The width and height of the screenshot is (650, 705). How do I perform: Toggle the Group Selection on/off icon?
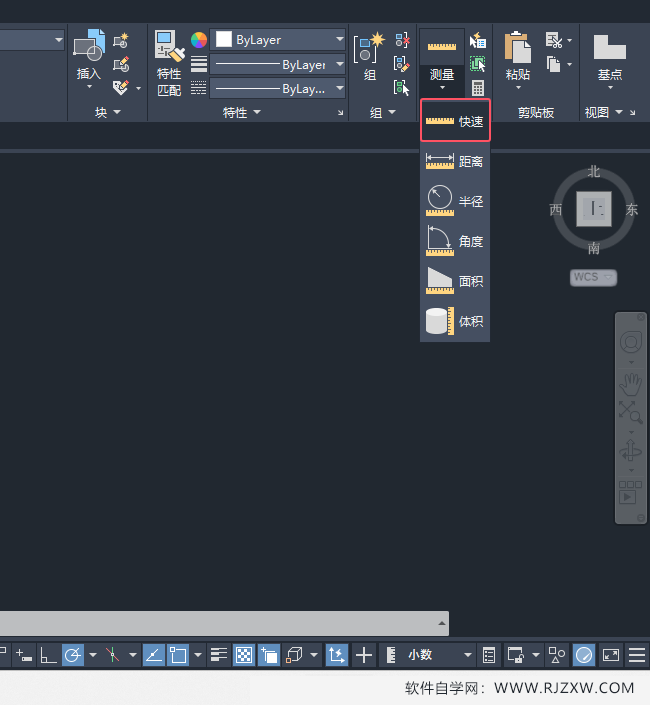coord(401,88)
